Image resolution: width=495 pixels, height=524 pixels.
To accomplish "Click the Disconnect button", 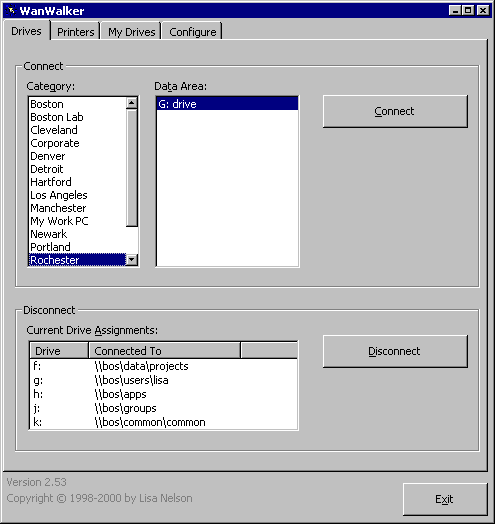I will [395, 351].
